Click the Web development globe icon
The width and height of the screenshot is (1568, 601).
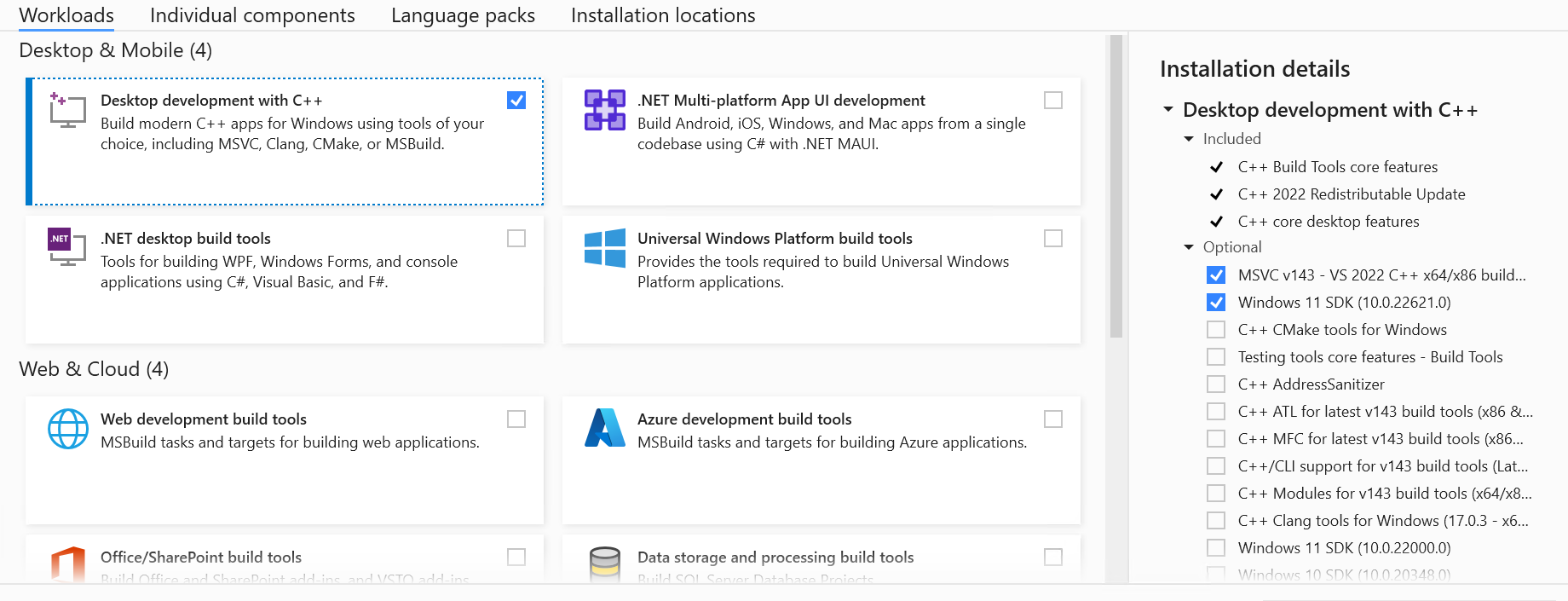(68, 429)
